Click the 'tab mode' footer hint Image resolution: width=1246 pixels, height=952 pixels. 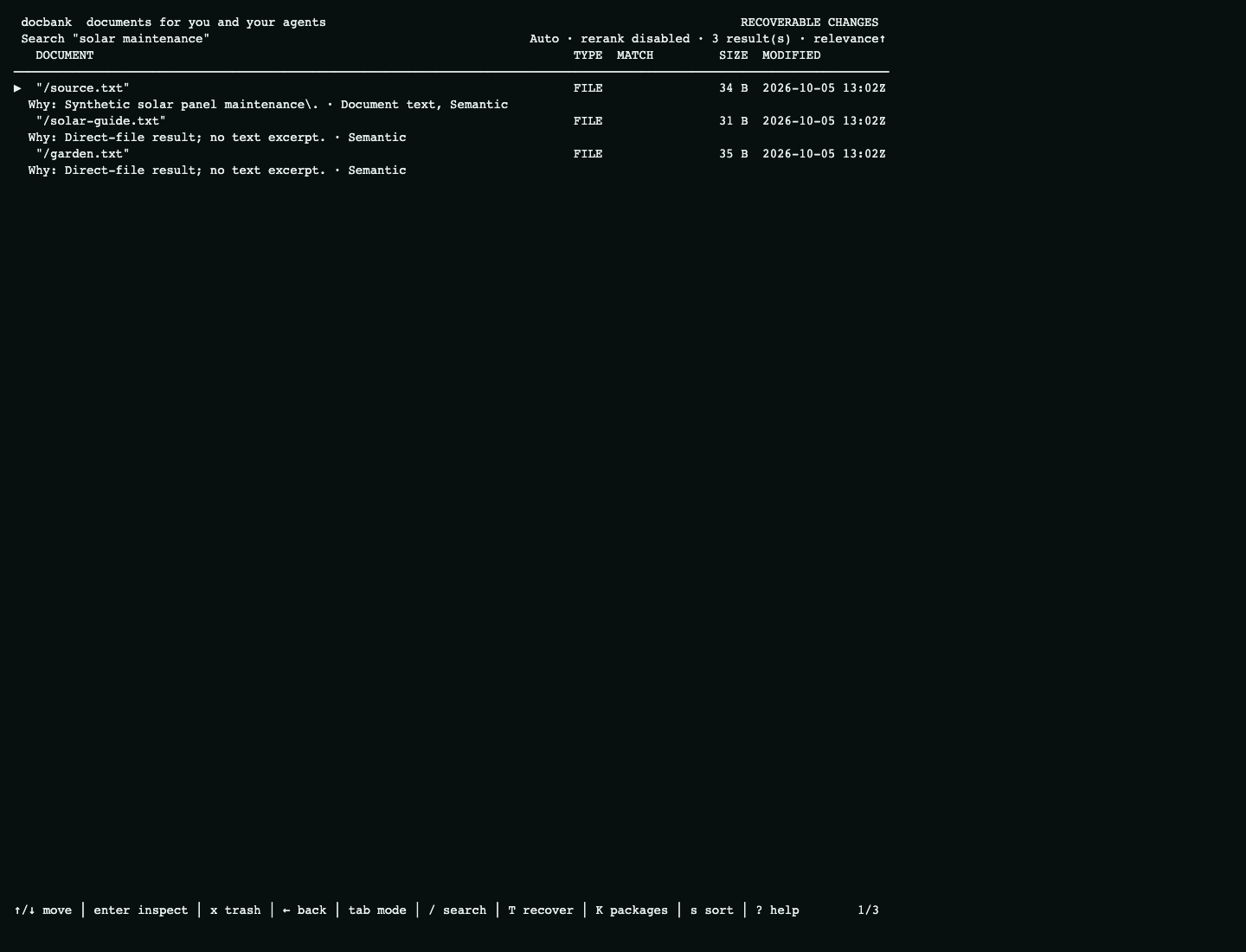377,910
